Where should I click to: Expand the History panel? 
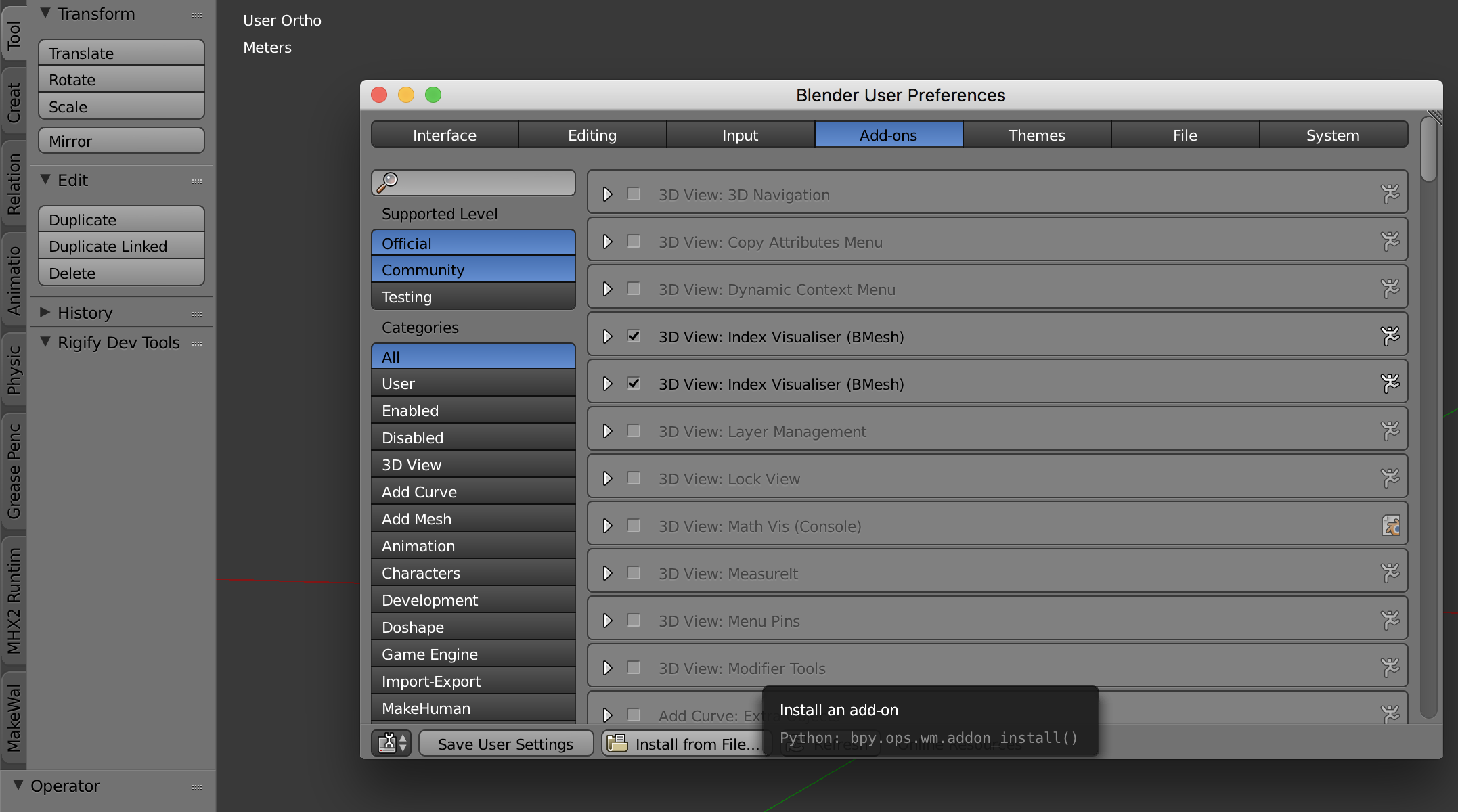point(45,312)
